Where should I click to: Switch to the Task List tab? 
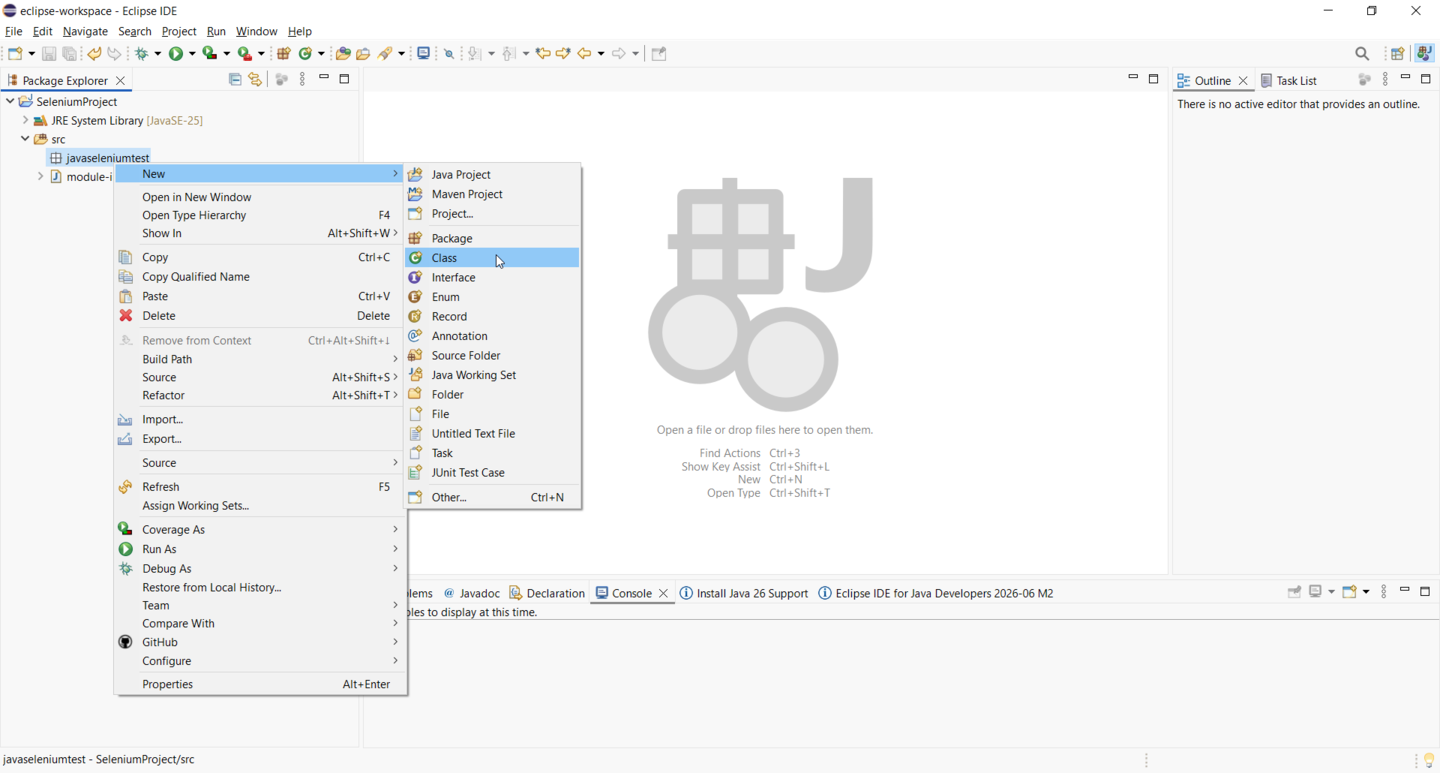(x=1290, y=81)
